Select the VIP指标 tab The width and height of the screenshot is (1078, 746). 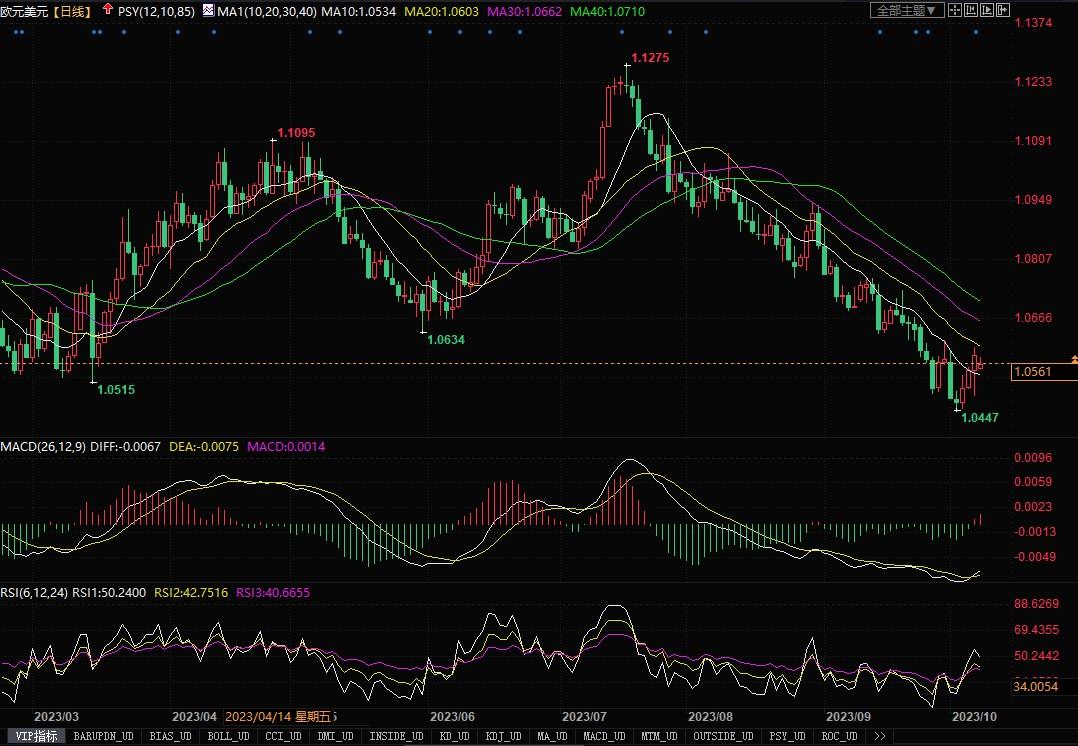point(35,736)
